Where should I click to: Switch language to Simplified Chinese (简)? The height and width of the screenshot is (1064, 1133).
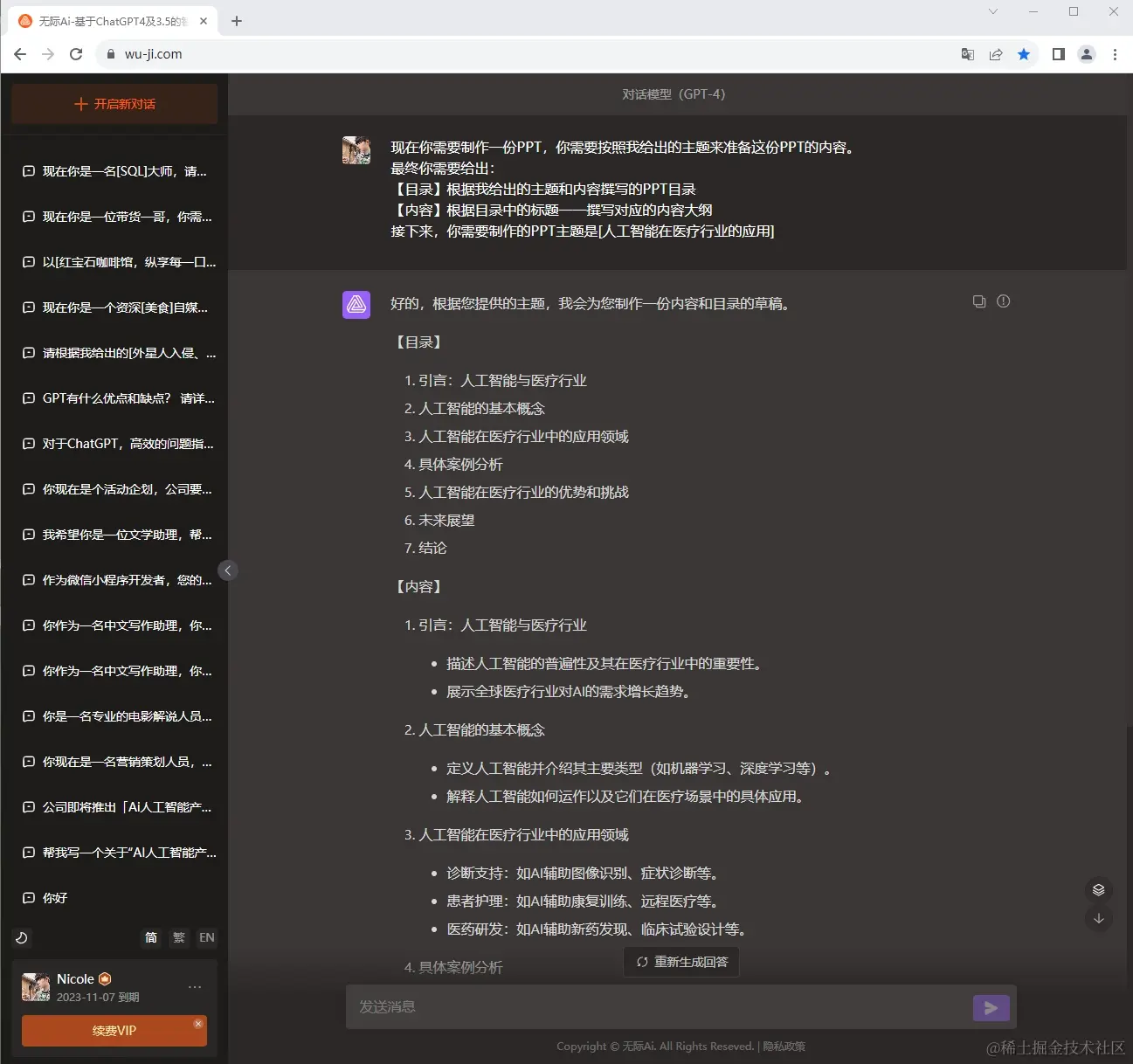tap(151, 937)
